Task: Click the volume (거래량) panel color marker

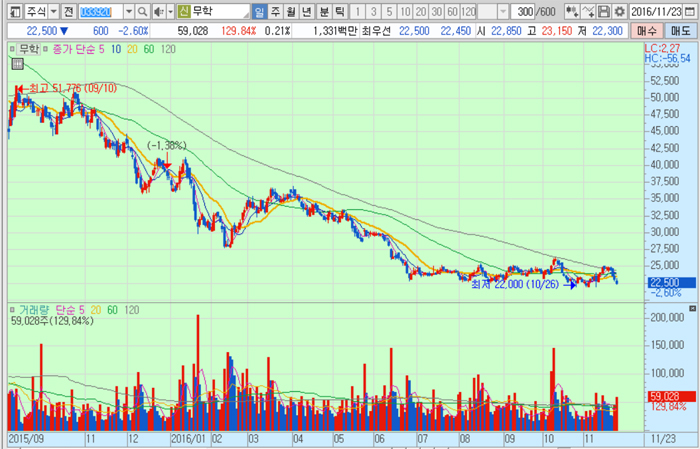Action: pyautogui.click(x=13, y=309)
